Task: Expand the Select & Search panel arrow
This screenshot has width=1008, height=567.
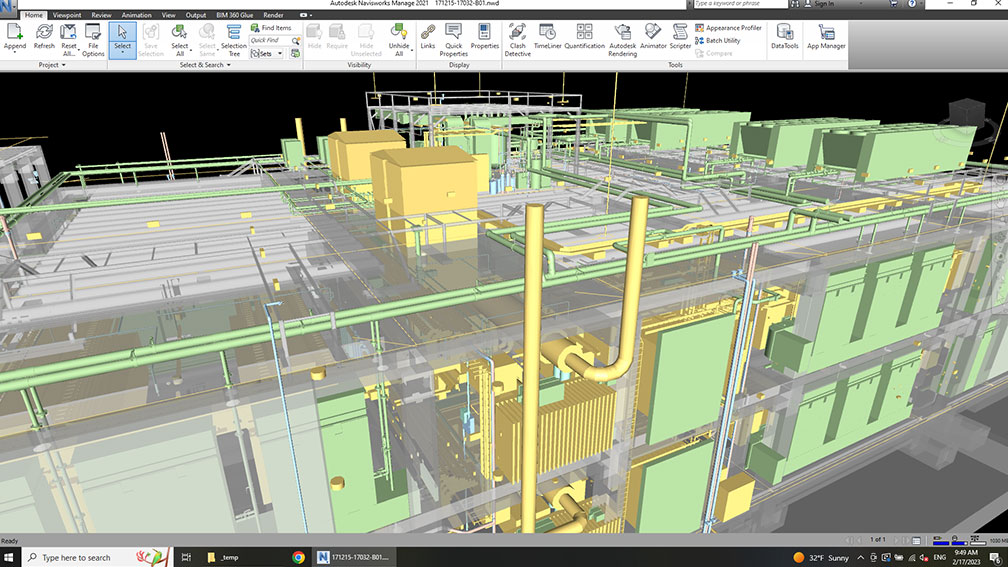Action: pyautogui.click(x=228, y=65)
